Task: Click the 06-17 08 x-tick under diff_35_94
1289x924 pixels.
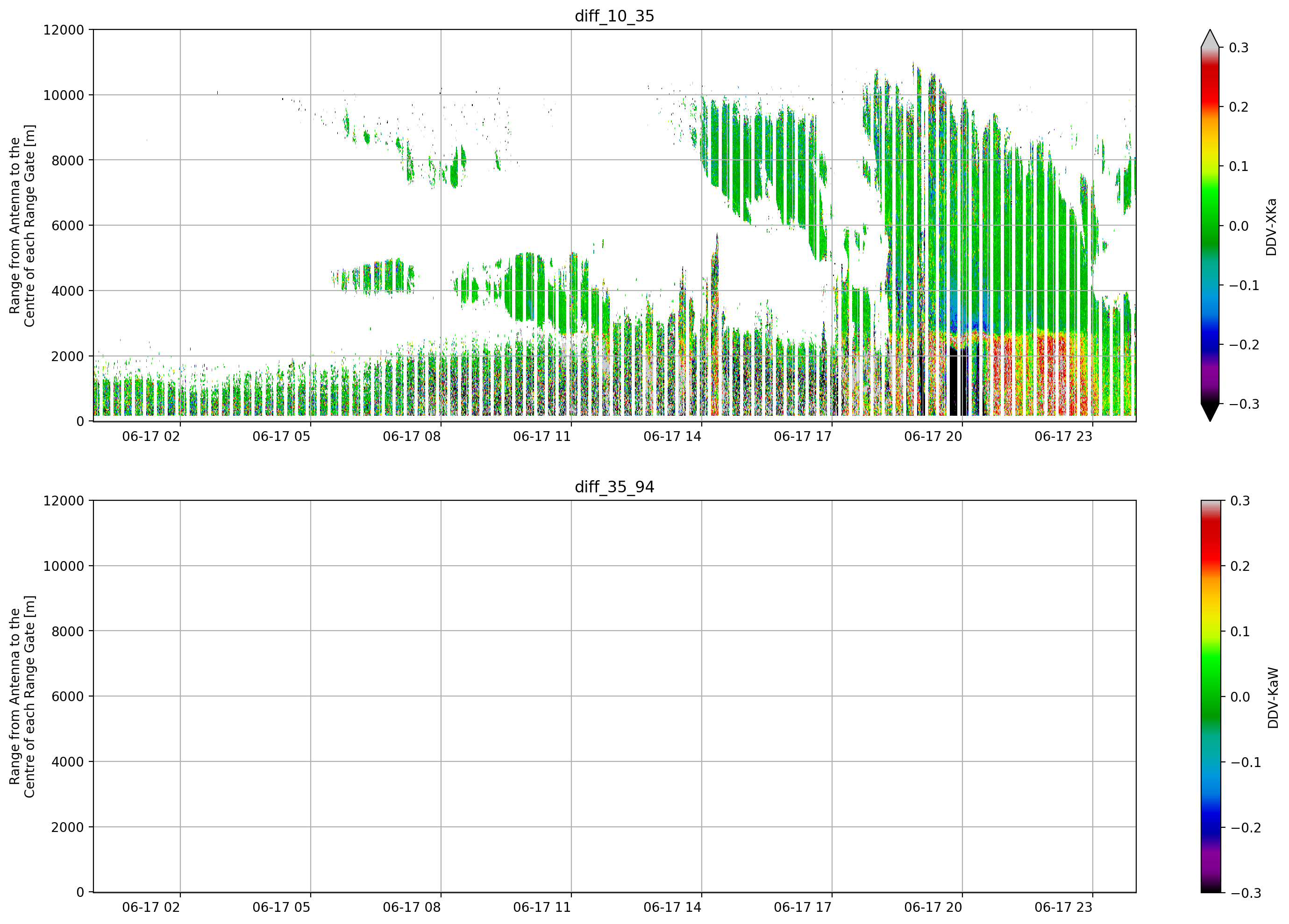Action: (x=412, y=907)
